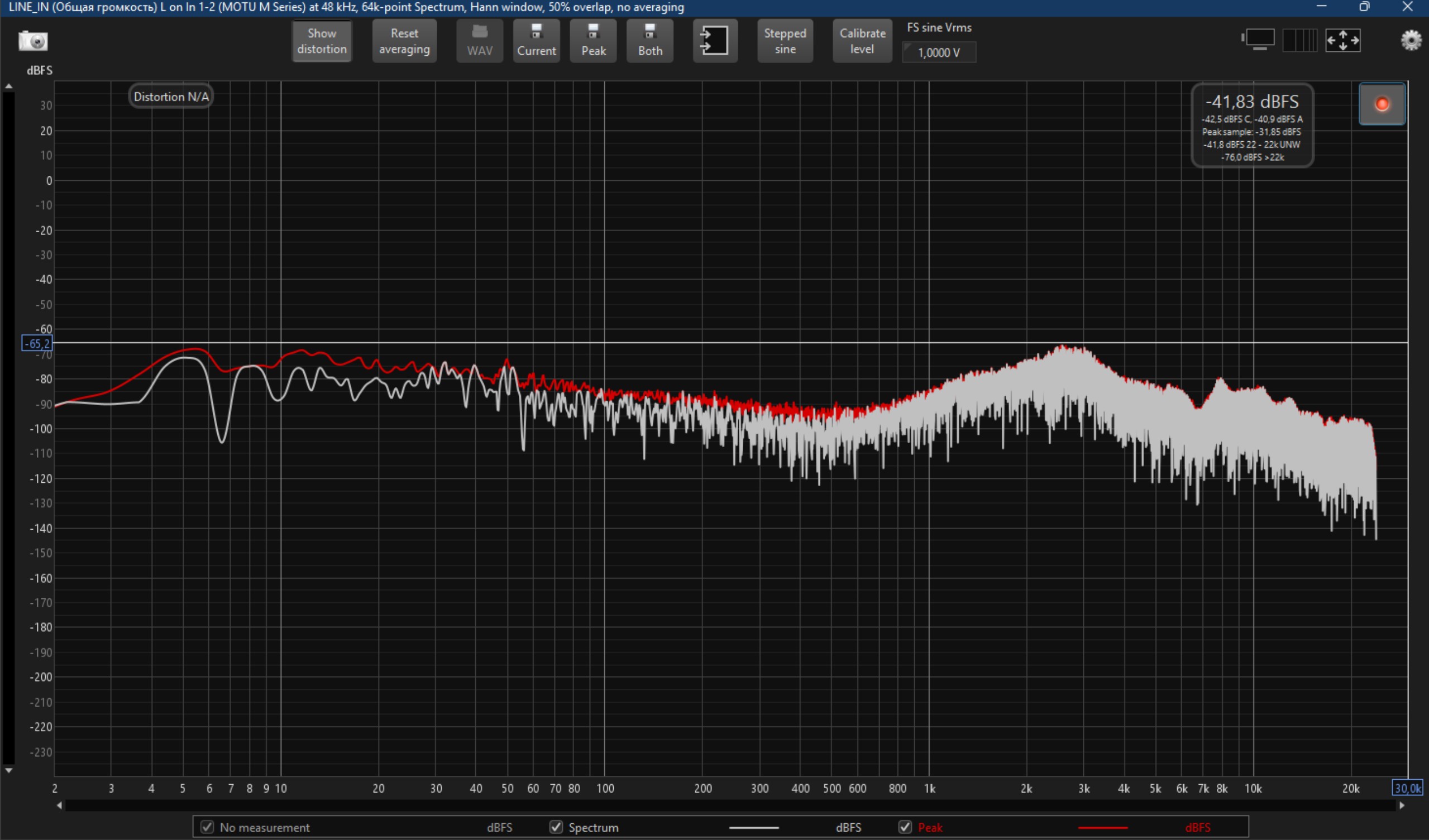Viewport: 1429px width, 840px height.
Task: Uncheck the No measurement checkbox
Action: point(207,827)
